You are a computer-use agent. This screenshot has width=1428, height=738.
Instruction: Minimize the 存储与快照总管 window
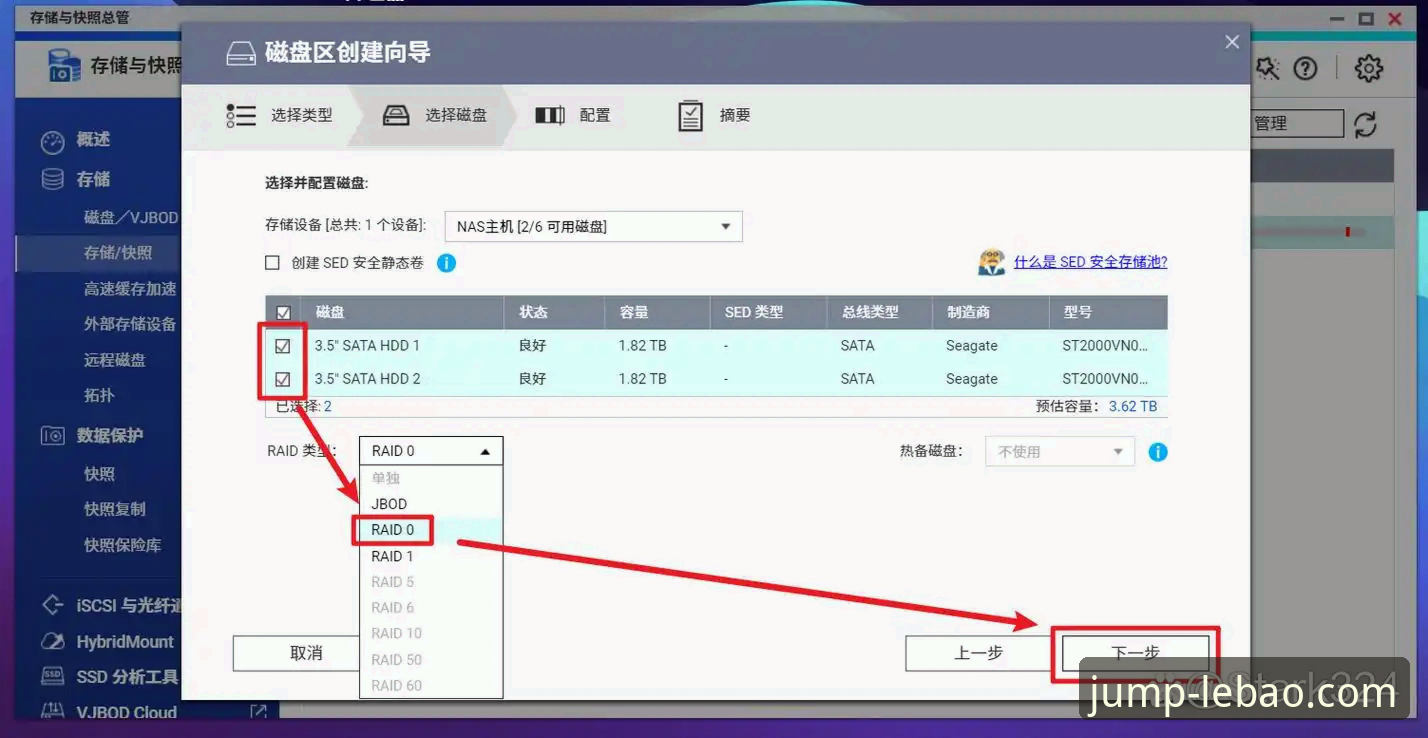point(1337,18)
